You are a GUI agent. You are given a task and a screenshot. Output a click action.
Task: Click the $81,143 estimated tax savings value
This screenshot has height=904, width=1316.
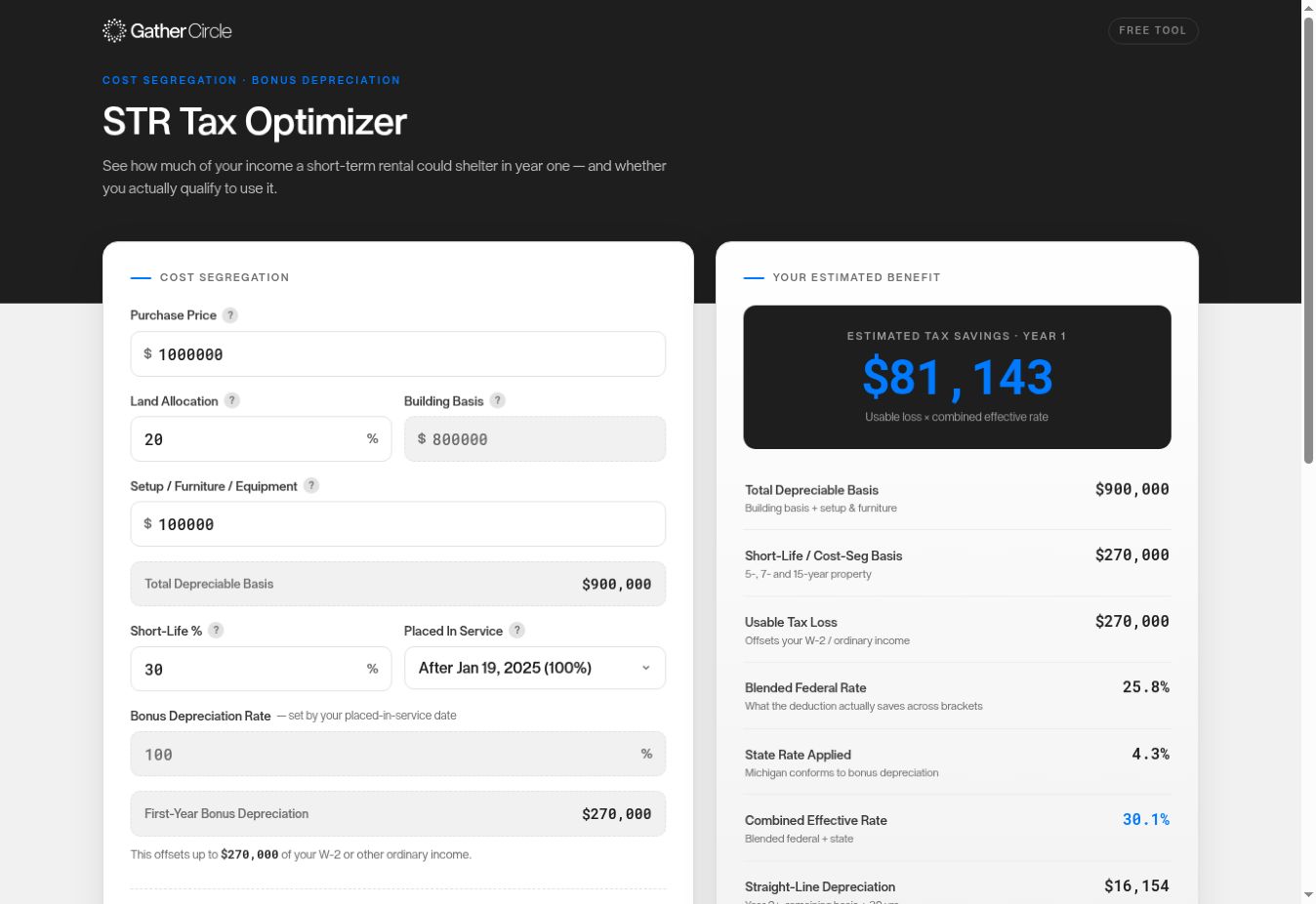click(958, 378)
